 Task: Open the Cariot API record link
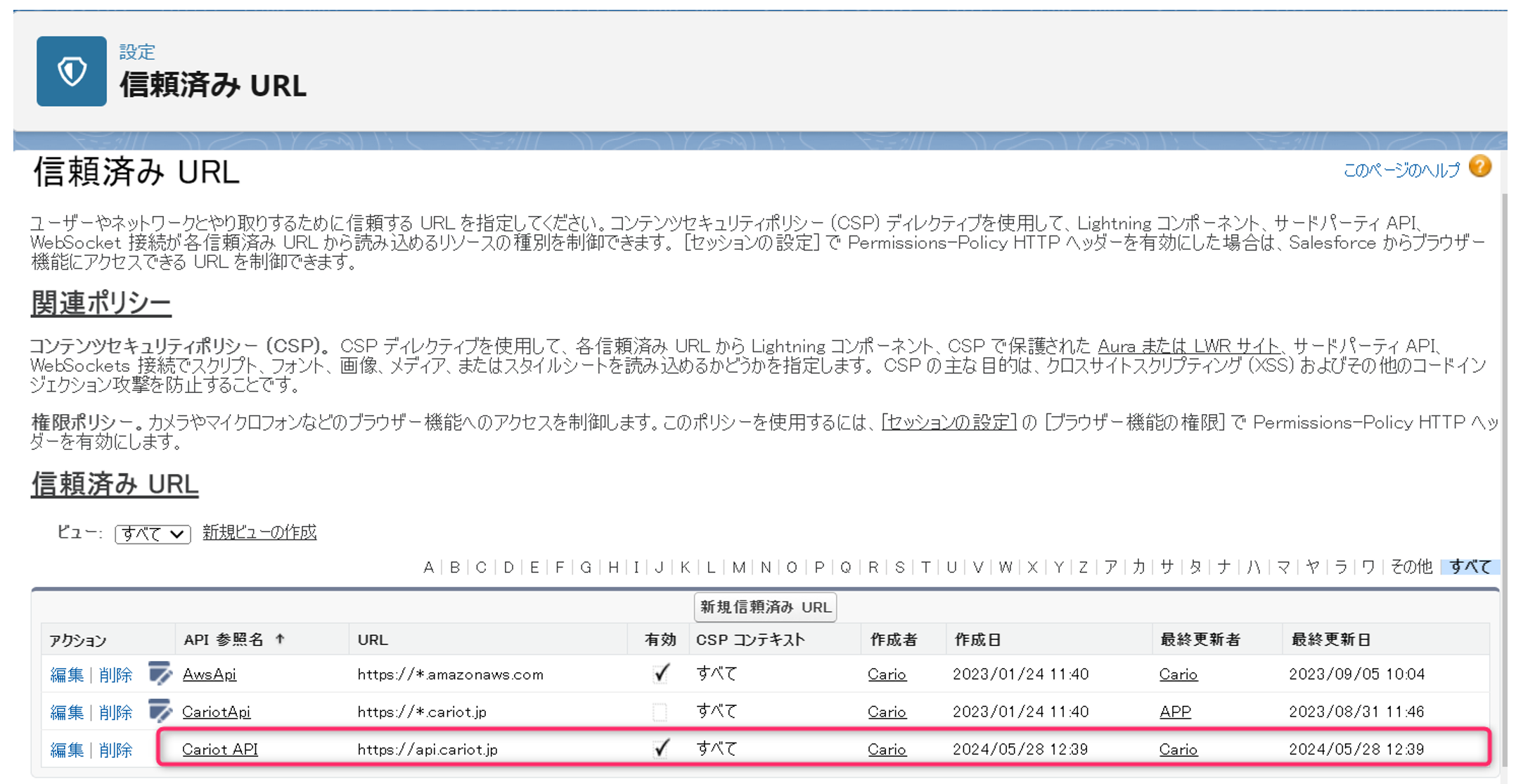tap(219, 750)
